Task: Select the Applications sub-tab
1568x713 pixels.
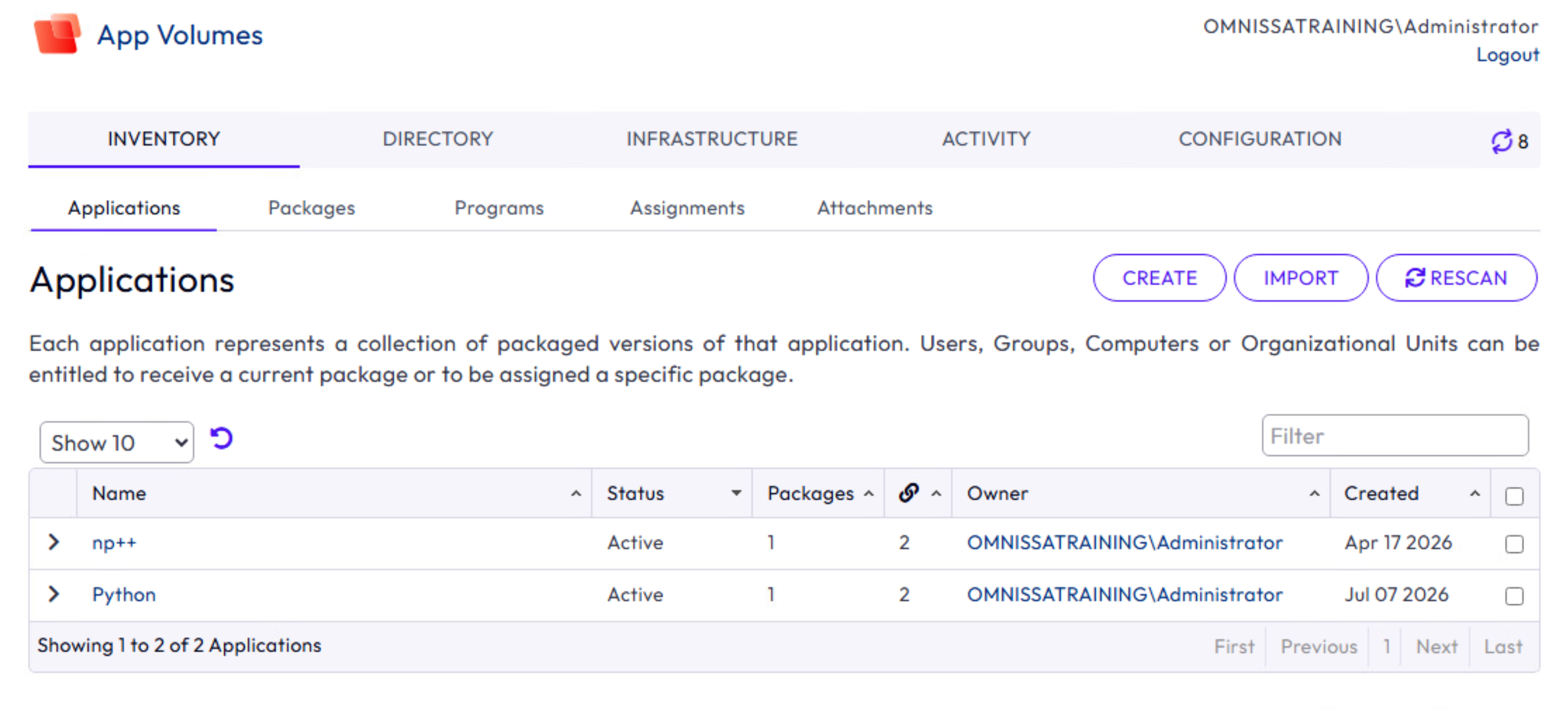Action: click(124, 208)
